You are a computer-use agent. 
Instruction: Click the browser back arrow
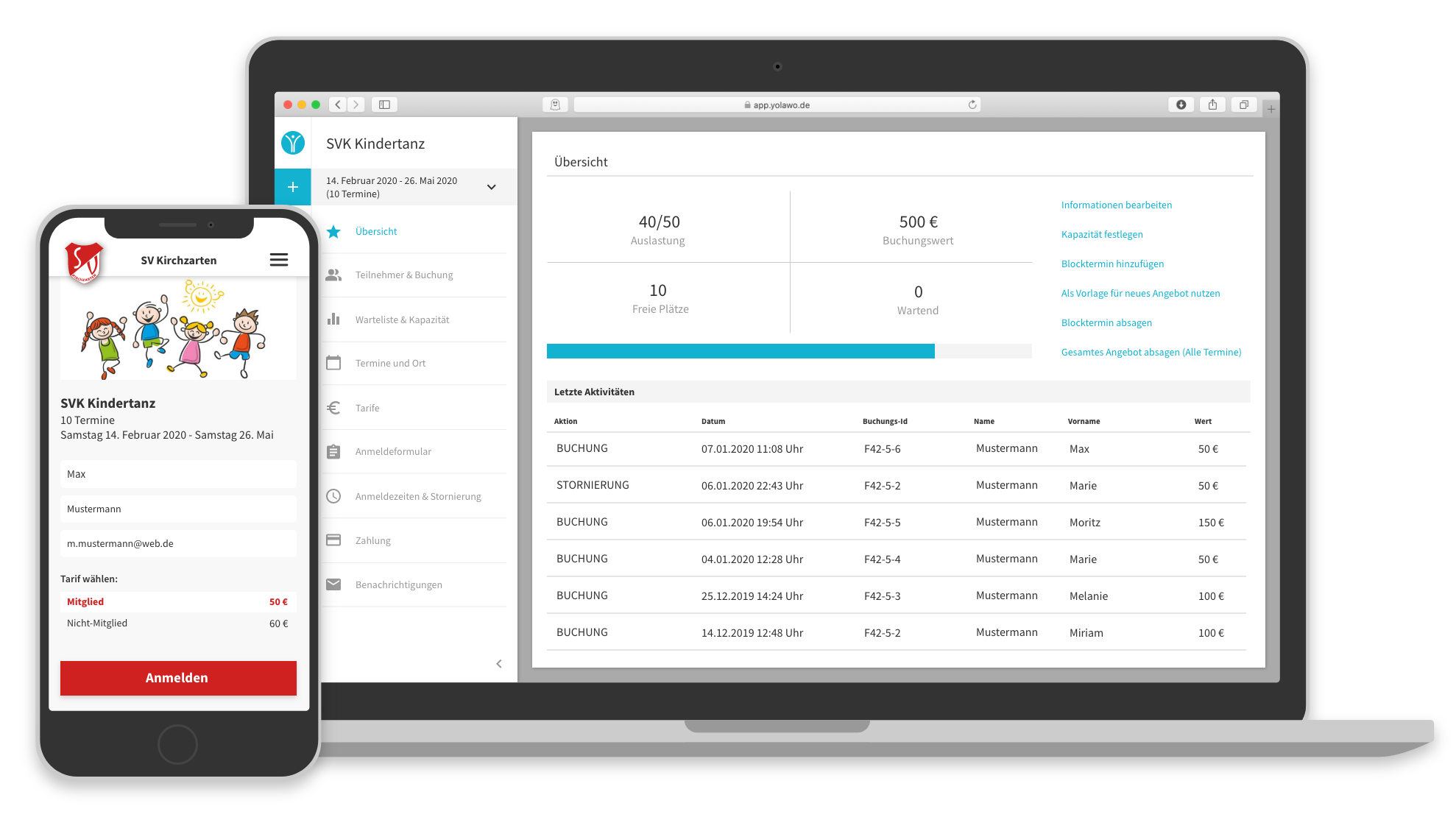[338, 105]
